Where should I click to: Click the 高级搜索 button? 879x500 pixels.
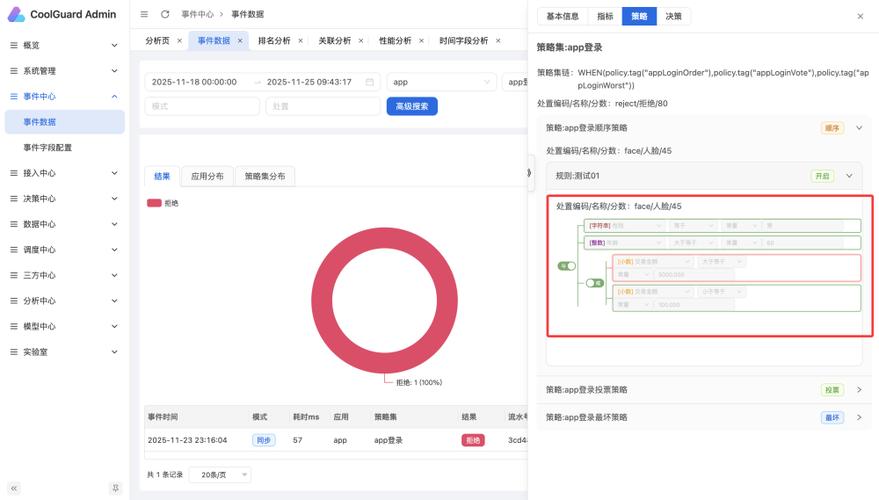412,106
